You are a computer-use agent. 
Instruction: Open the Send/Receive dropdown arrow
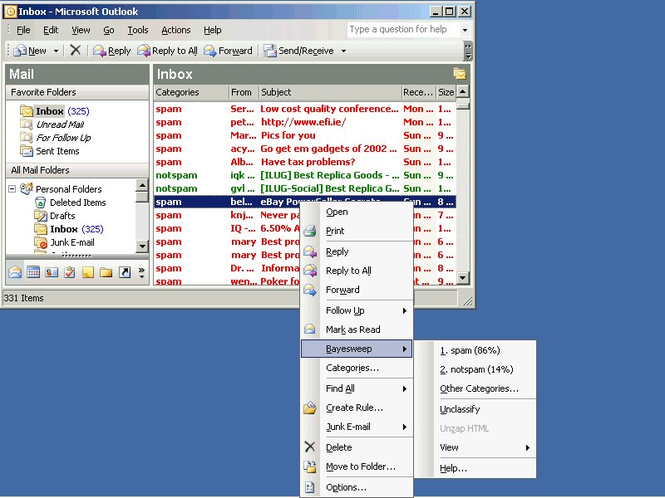click(x=344, y=51)
